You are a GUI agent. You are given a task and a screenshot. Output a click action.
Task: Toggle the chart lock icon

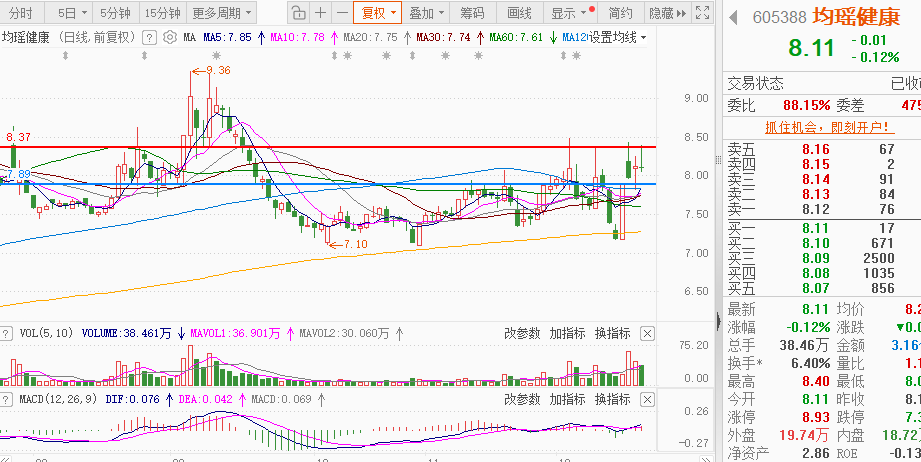pyautogui.click(x=298, y=12)
